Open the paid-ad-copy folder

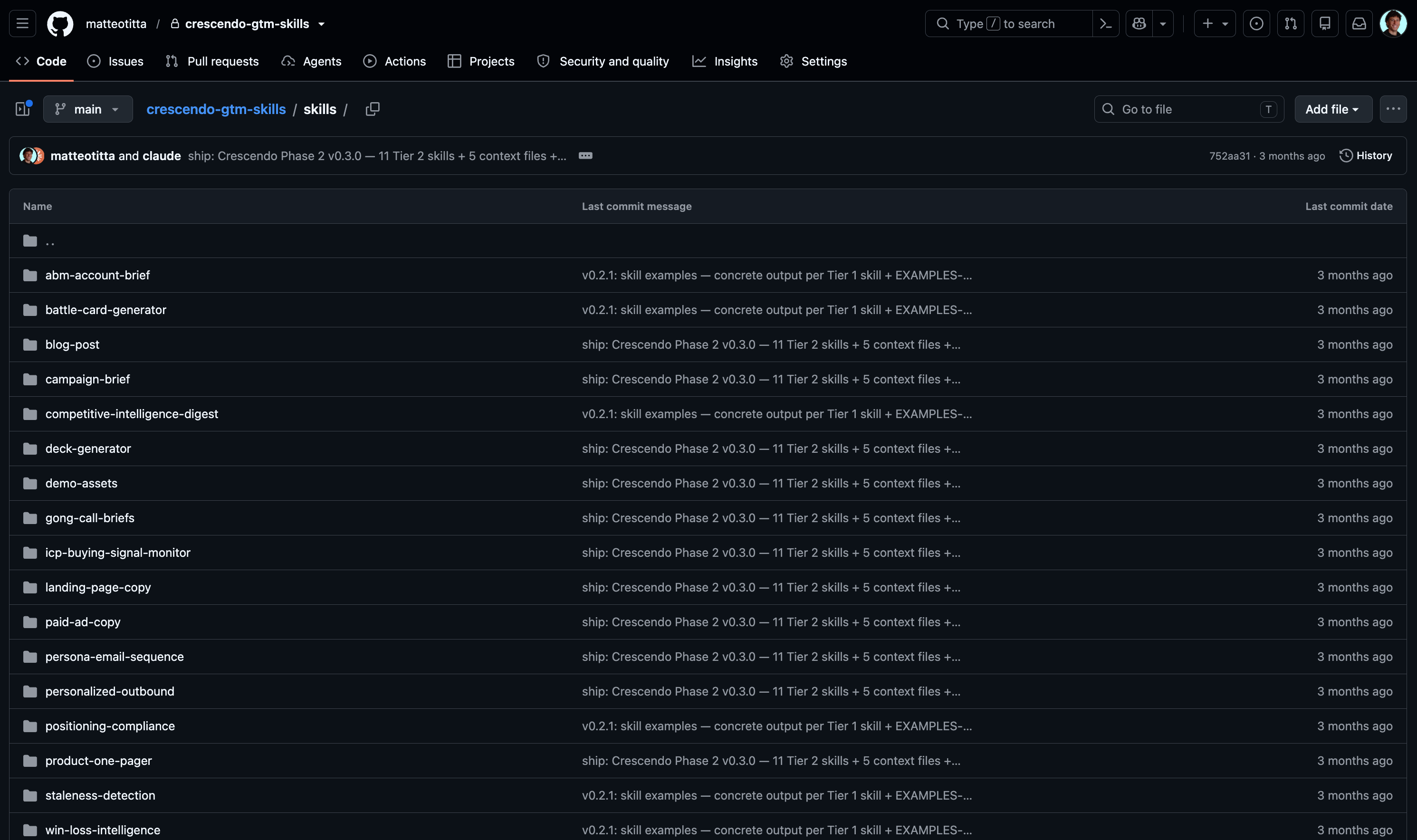pos(83,622)
